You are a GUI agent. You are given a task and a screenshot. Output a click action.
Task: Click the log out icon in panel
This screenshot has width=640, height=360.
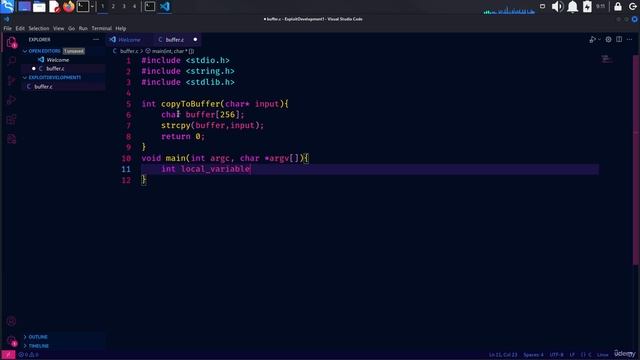633,7
